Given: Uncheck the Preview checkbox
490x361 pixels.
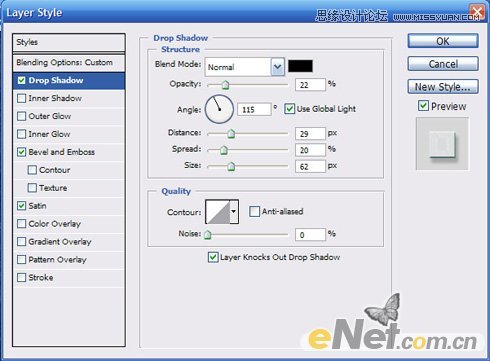Looking at the screenshot, I should coord(423,106).
